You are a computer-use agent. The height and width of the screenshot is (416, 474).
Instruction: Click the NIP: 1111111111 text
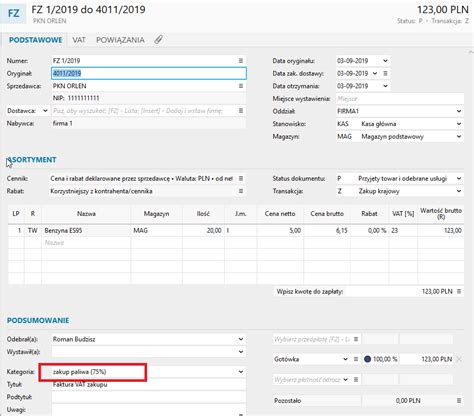[x=76, y=98]
